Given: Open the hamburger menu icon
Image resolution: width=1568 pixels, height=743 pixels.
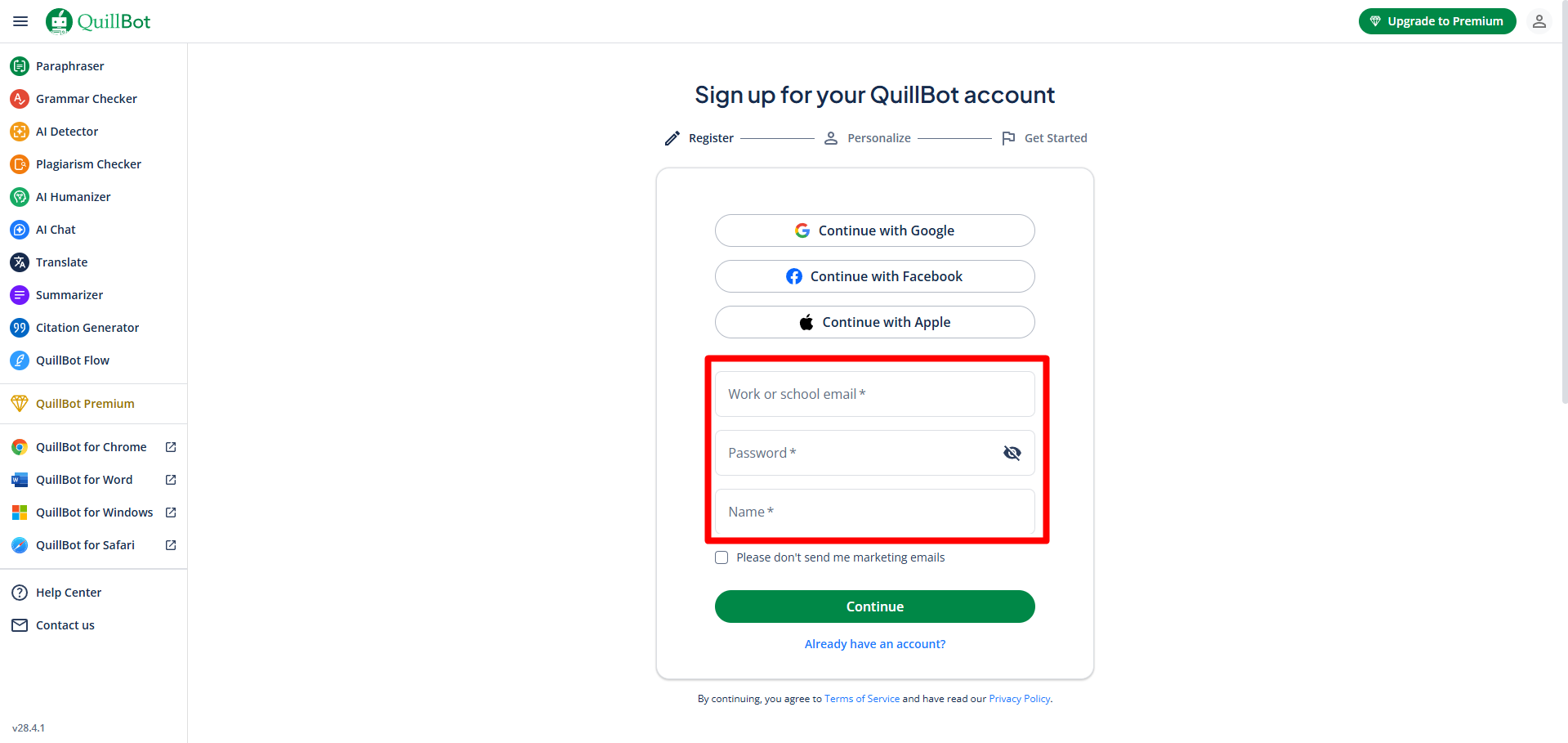Looking at the screenshot, I should tap(20, 21).
